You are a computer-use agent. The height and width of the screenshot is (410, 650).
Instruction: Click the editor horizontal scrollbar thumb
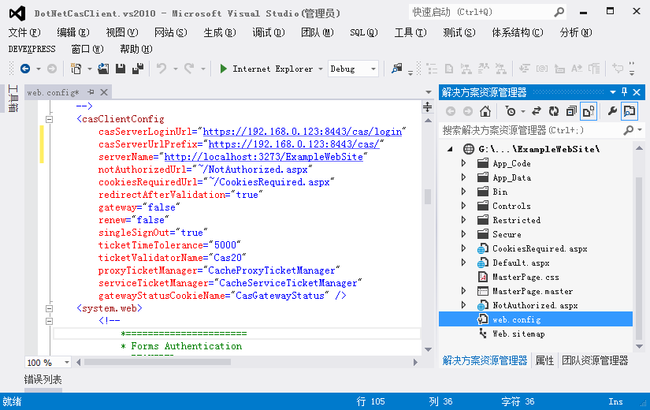pyautogui.click(x=157, y=362)
